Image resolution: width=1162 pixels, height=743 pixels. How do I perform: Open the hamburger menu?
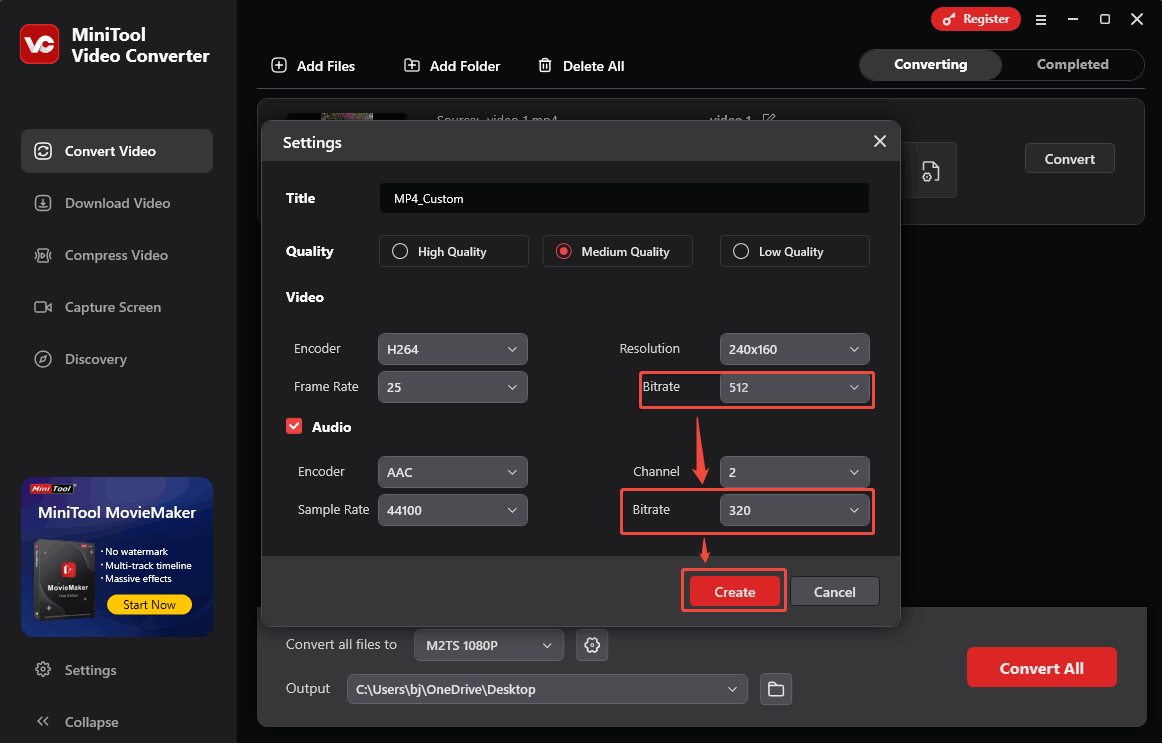point(1040,20)
